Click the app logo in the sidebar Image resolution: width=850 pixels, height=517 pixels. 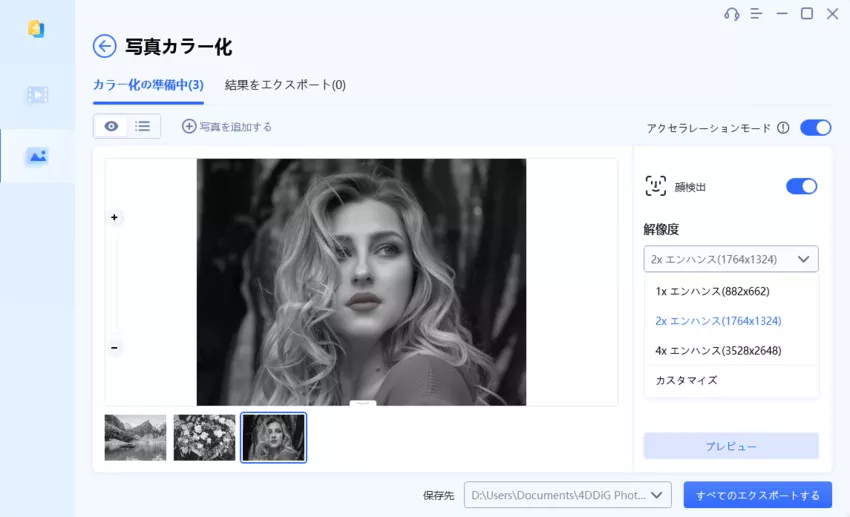36,29
